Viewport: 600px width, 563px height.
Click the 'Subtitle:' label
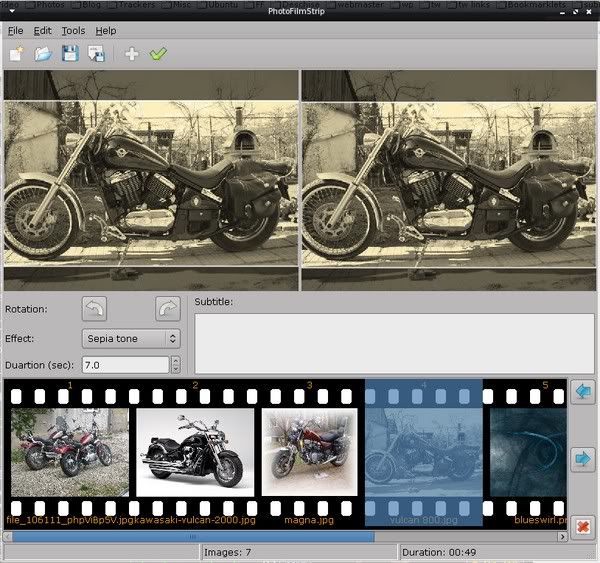point(214,302)
